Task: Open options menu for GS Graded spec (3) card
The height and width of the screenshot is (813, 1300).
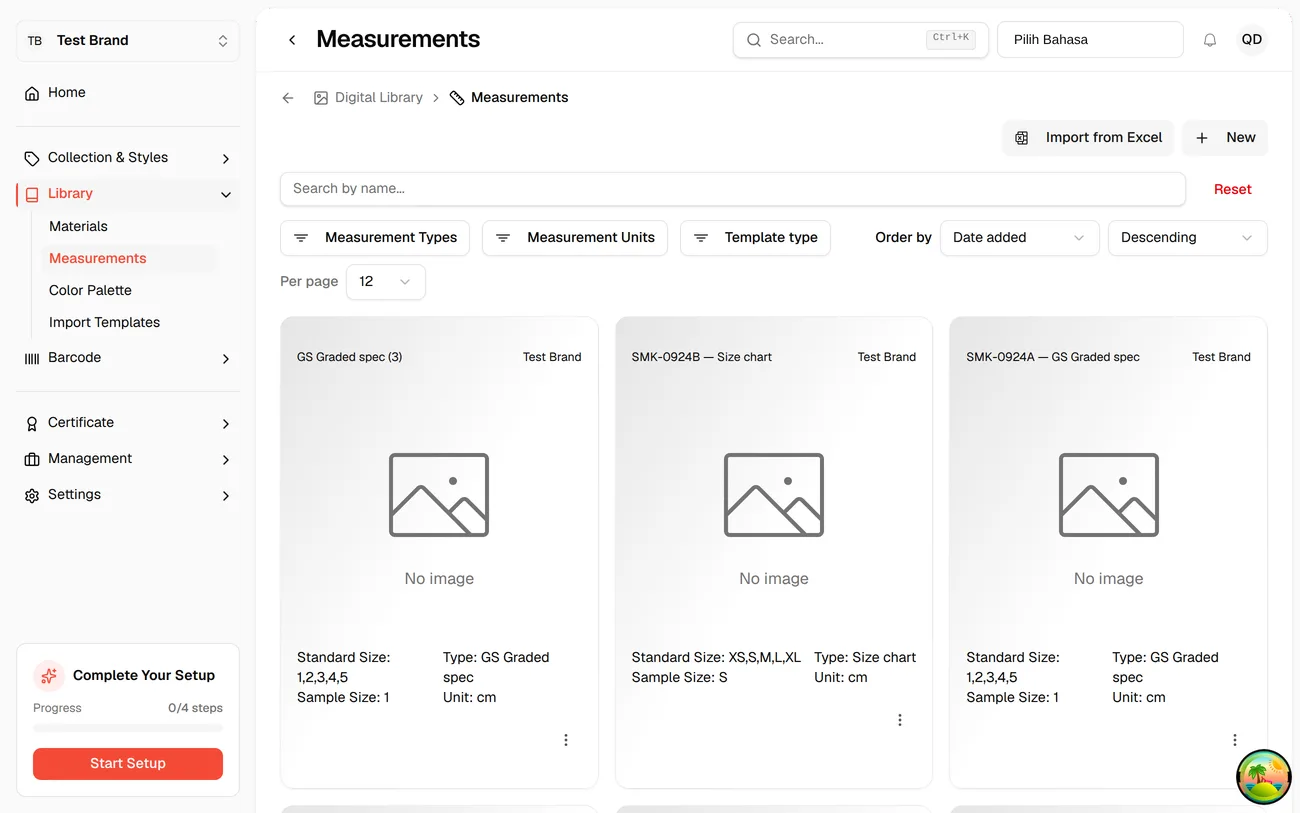Action: coord(566,740)
